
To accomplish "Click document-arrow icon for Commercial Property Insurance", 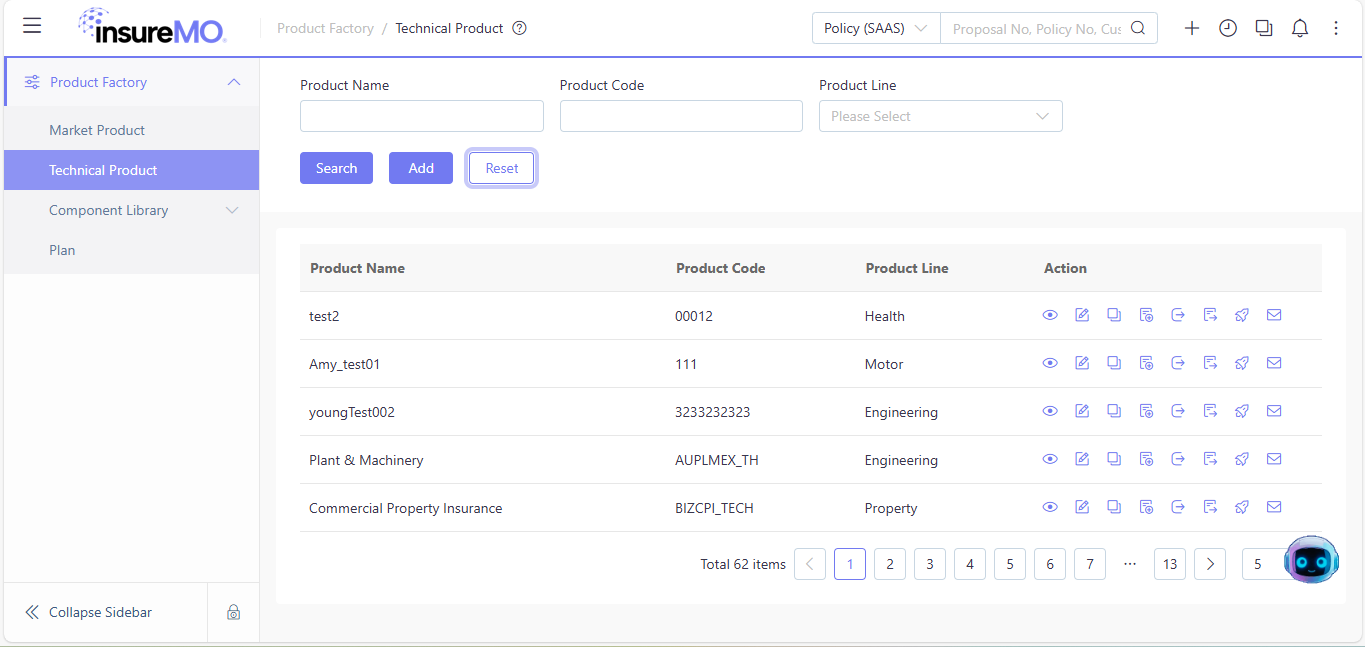I will coord(1210,507).
